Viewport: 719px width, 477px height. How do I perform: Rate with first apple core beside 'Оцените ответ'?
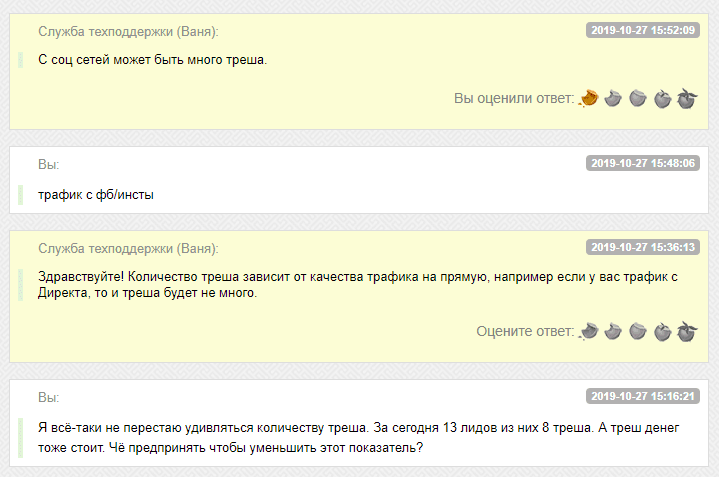tap(589, 331)
